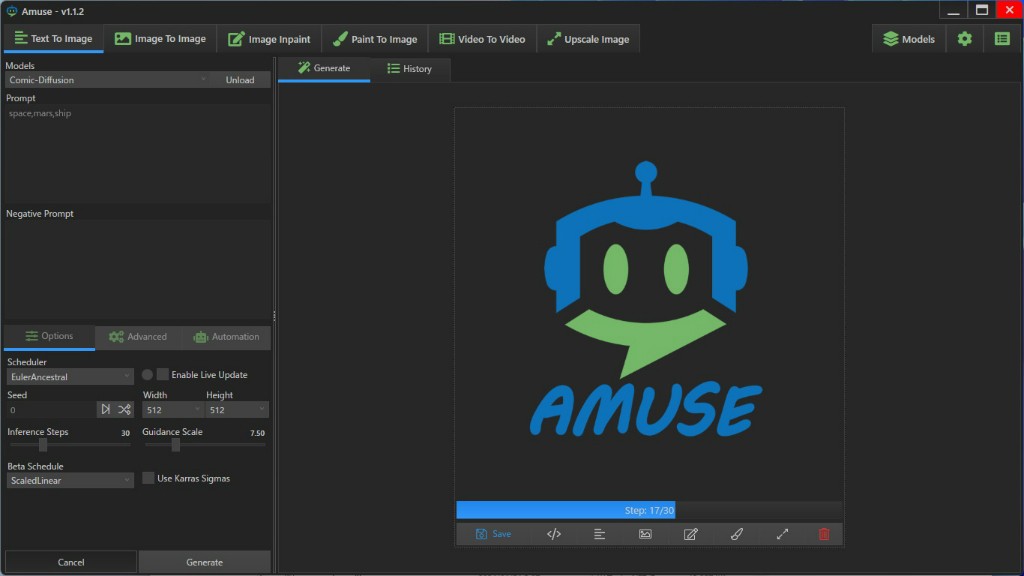Click the next seed arrow icon
1024x576 pixels.
coord(106,409)
